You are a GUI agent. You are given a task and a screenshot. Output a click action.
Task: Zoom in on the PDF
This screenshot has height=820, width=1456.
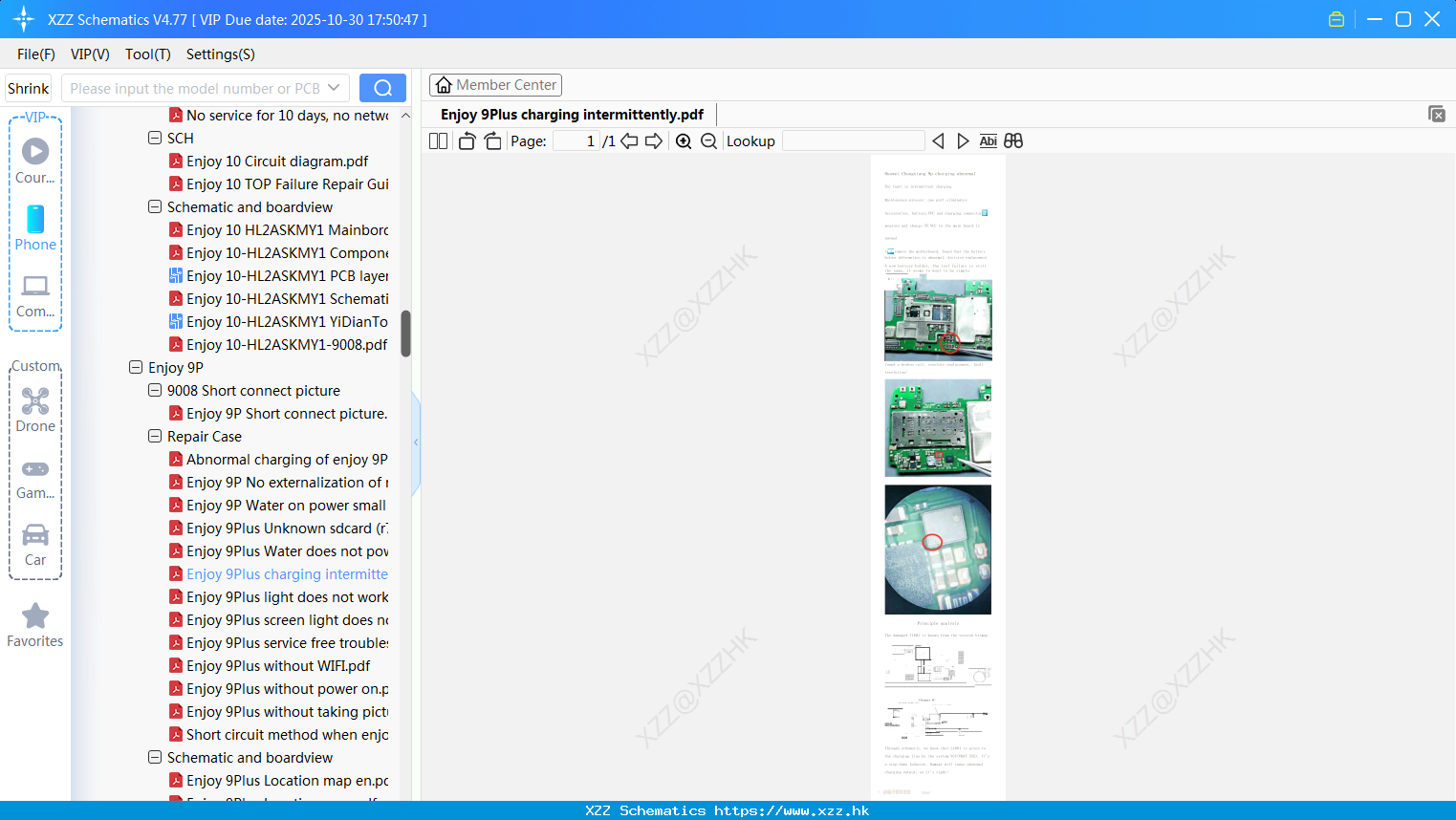point(684,140)
